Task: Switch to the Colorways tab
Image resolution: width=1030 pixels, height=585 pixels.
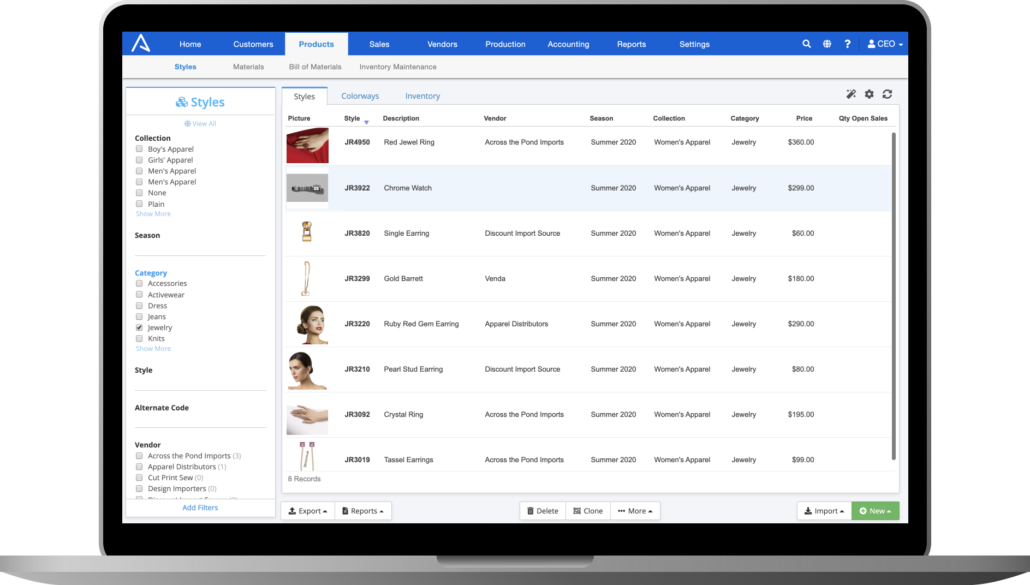Action: pyautogui.click(x=360, y=96)
